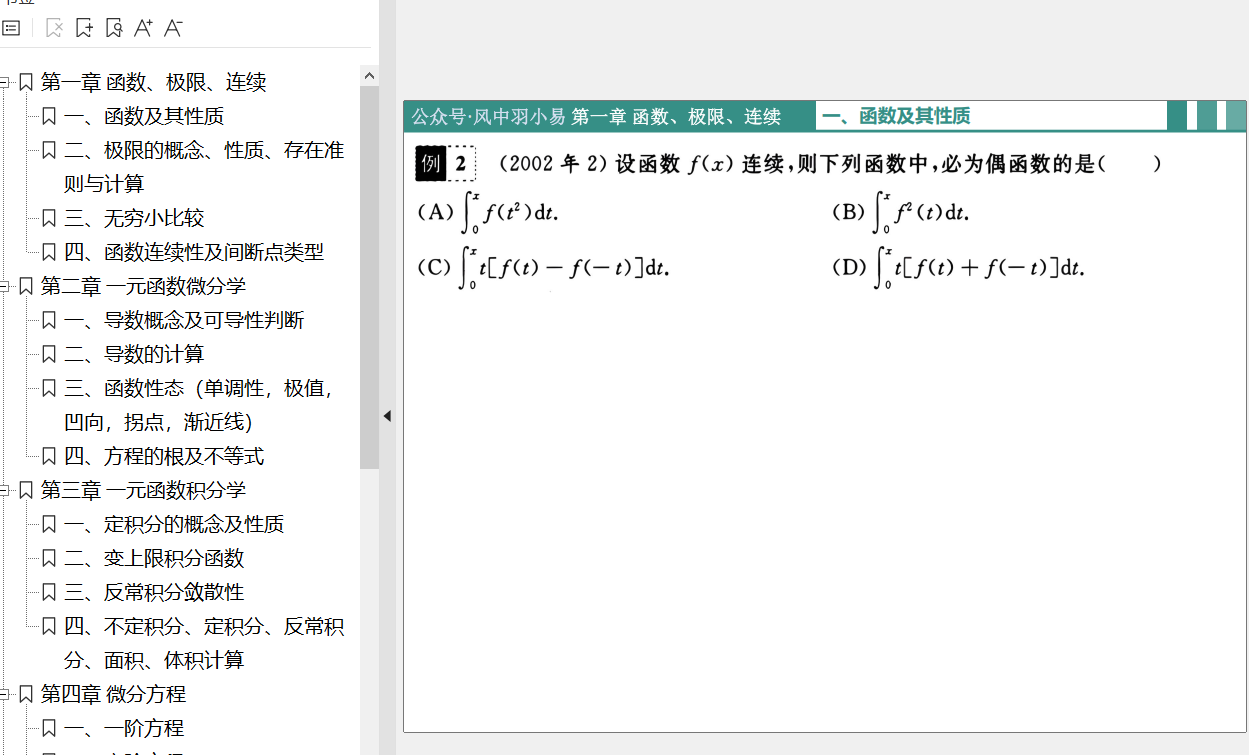Image resolution: width=1249 pixels, height=755 pixels.
Task: Jump to bookmark 三、无穷小比较
Action: (134, 219)
